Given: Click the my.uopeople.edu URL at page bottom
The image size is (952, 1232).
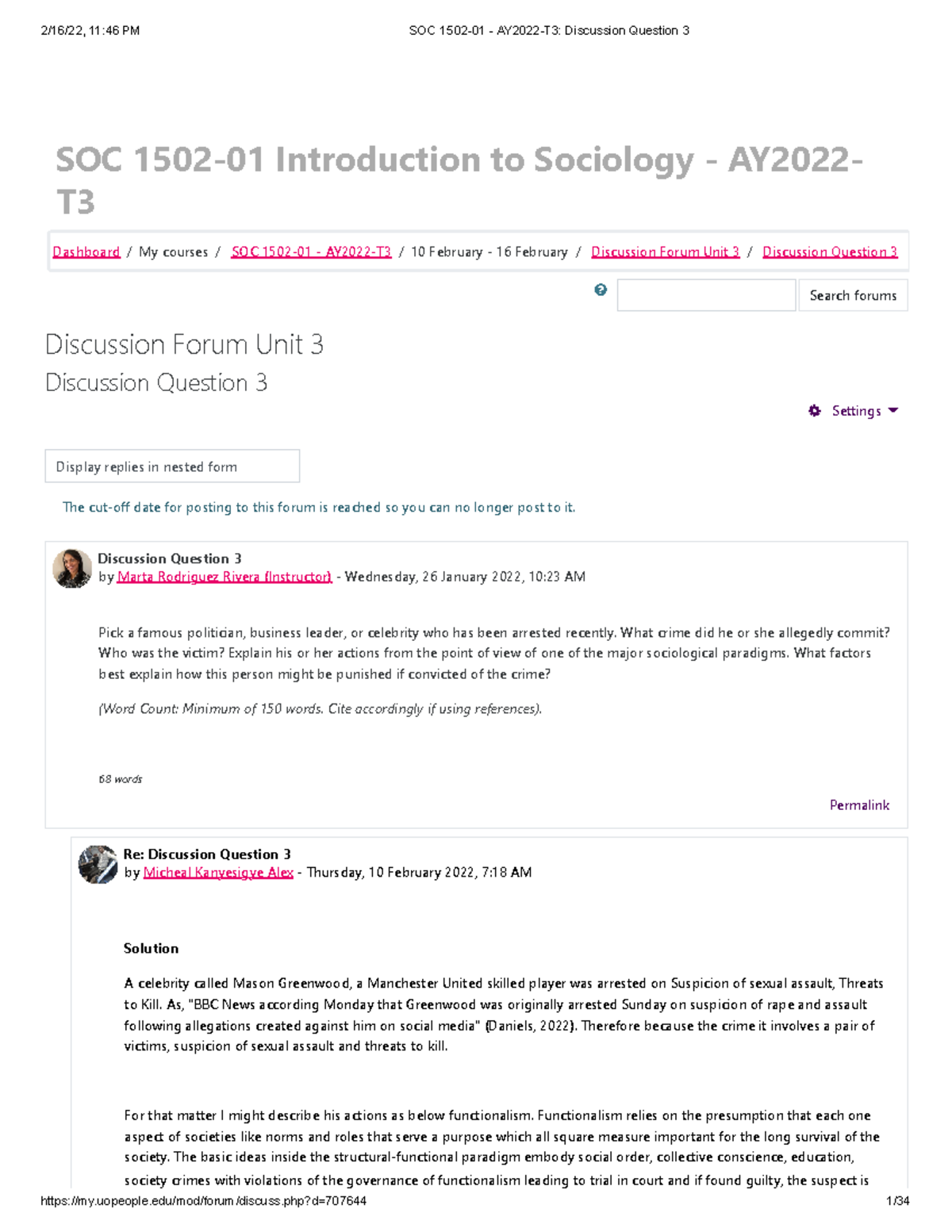Looking at the screenshot, I should point(202,1200).
